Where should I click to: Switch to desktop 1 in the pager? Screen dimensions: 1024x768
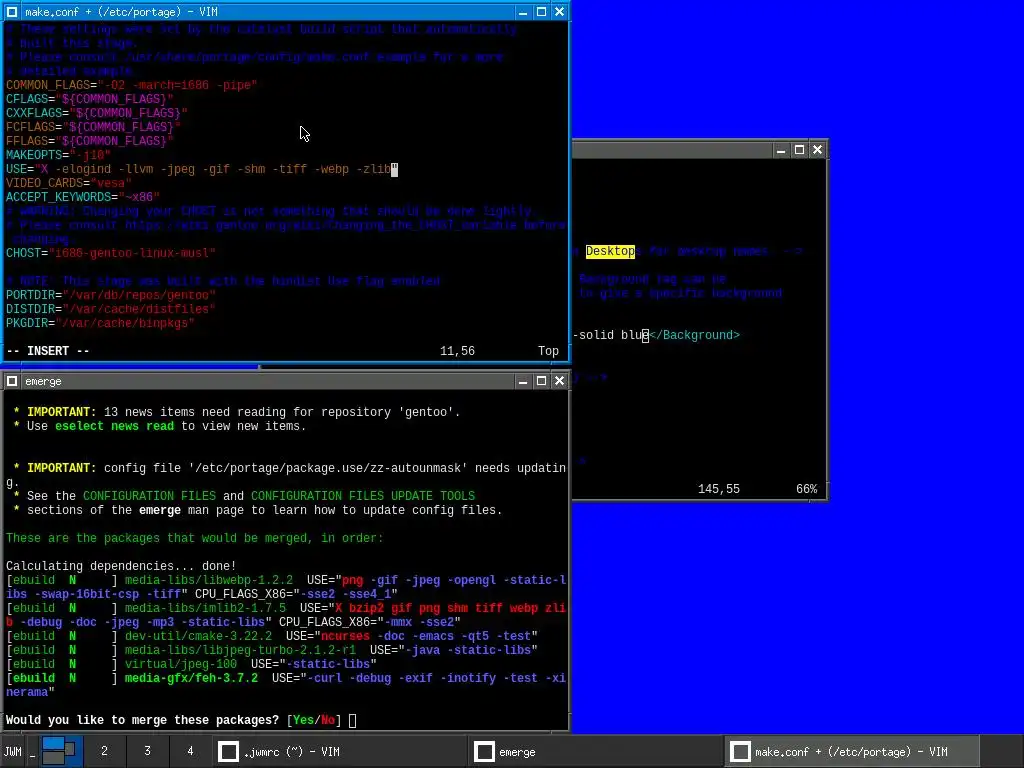(x=62, y=751)
